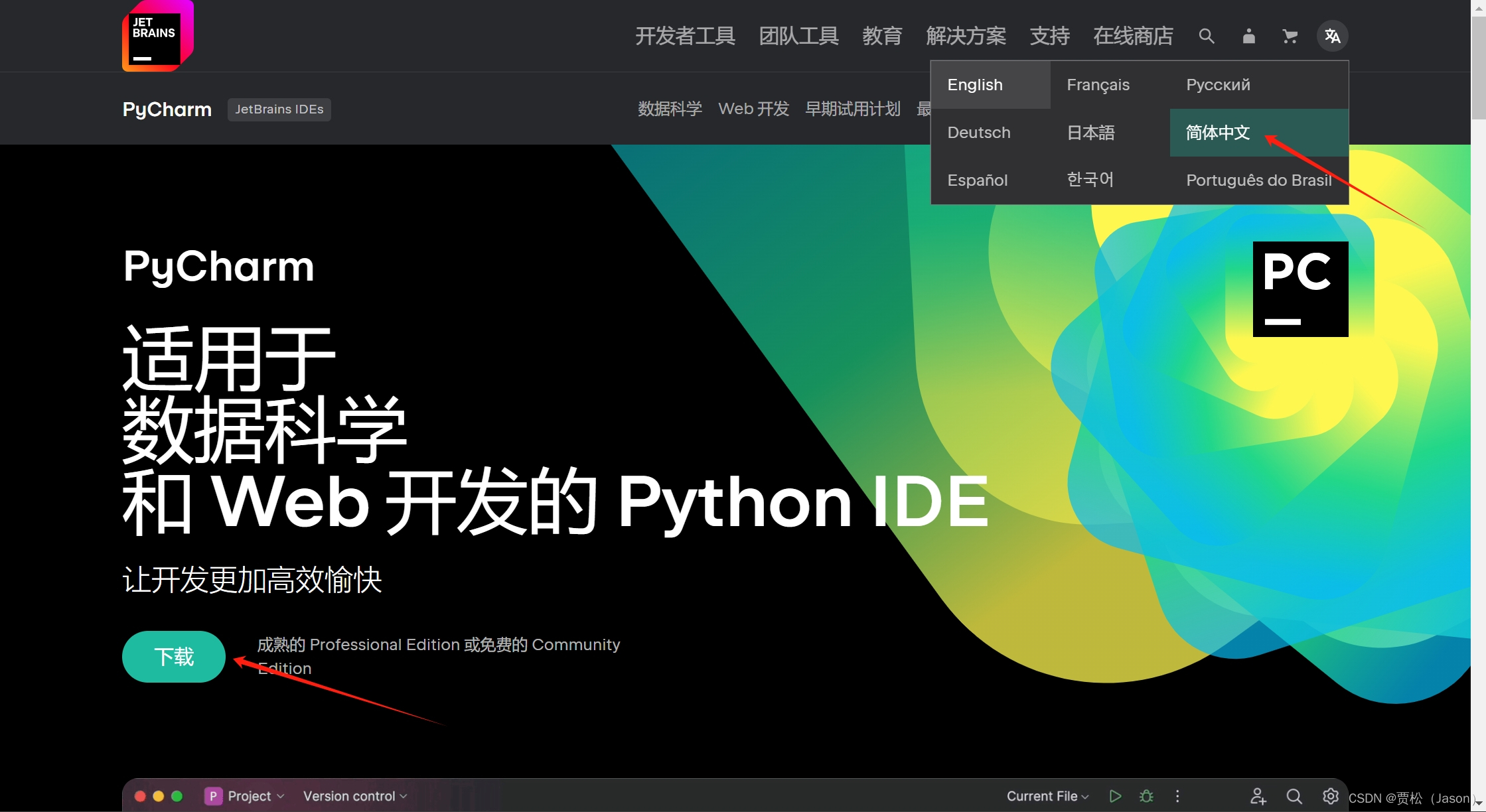Select Português do Brasil language option
The height and width of the screenshot is (812, 1486).
[1258, 180]
